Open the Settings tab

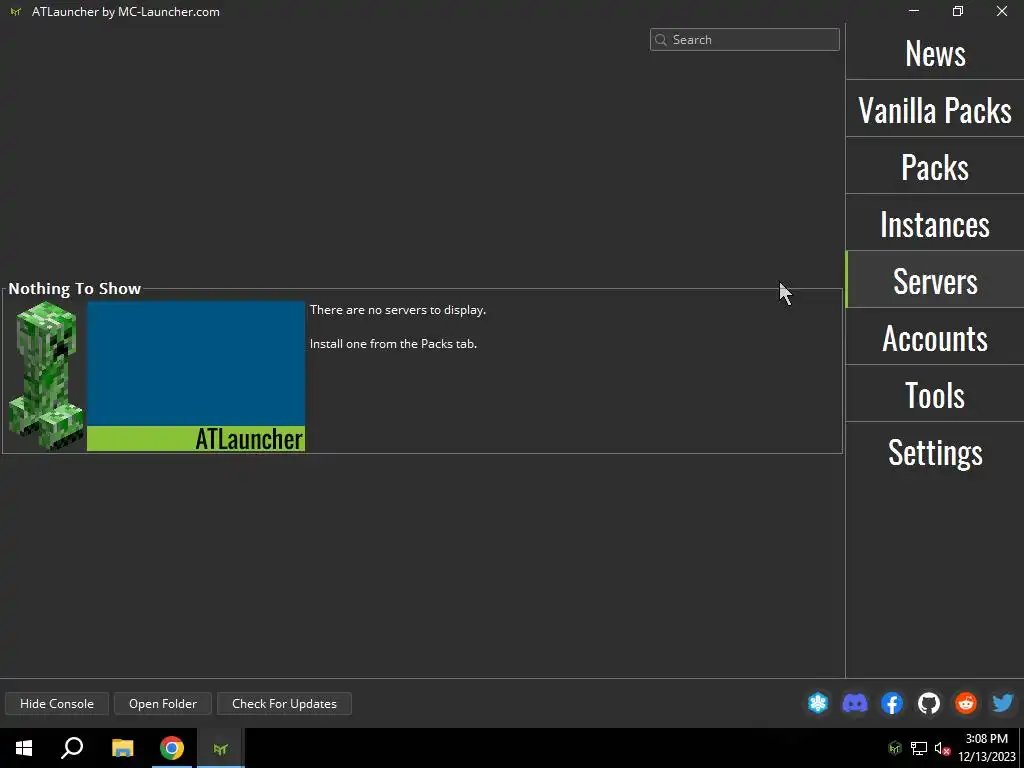tap(935, 451)
